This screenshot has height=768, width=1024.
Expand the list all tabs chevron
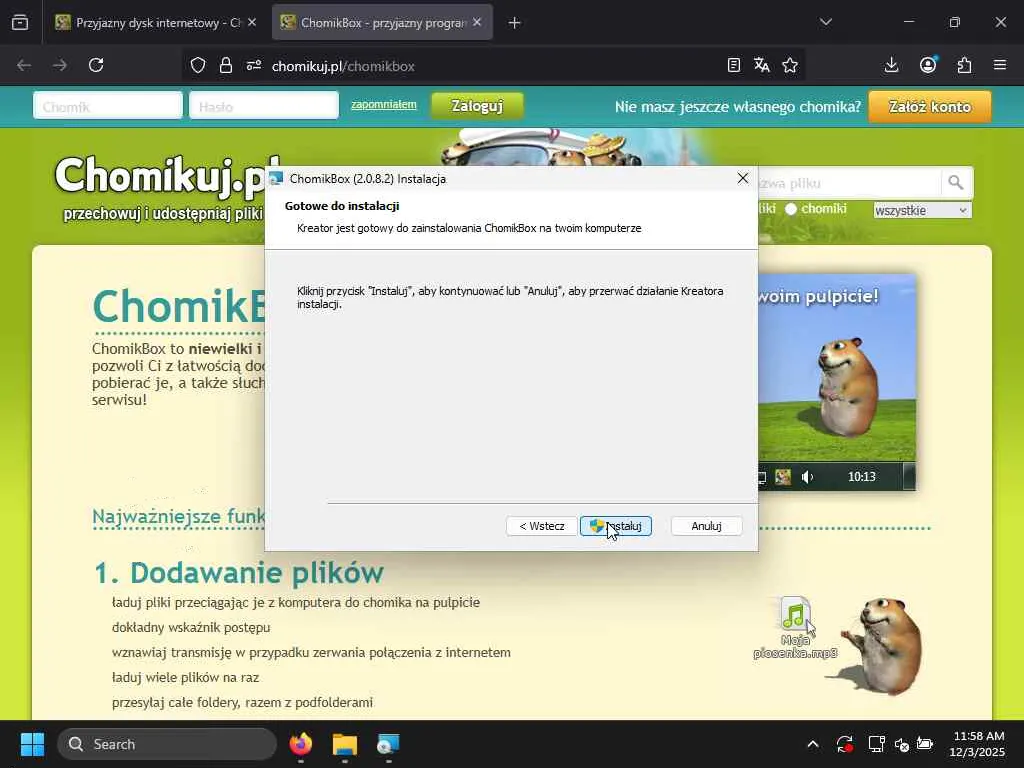825,22
